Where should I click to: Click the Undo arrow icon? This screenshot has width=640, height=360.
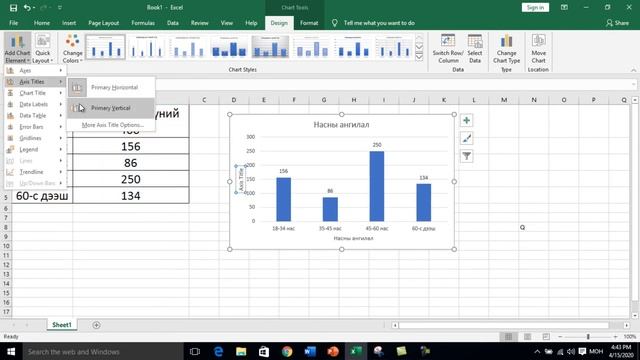point(27,8)
